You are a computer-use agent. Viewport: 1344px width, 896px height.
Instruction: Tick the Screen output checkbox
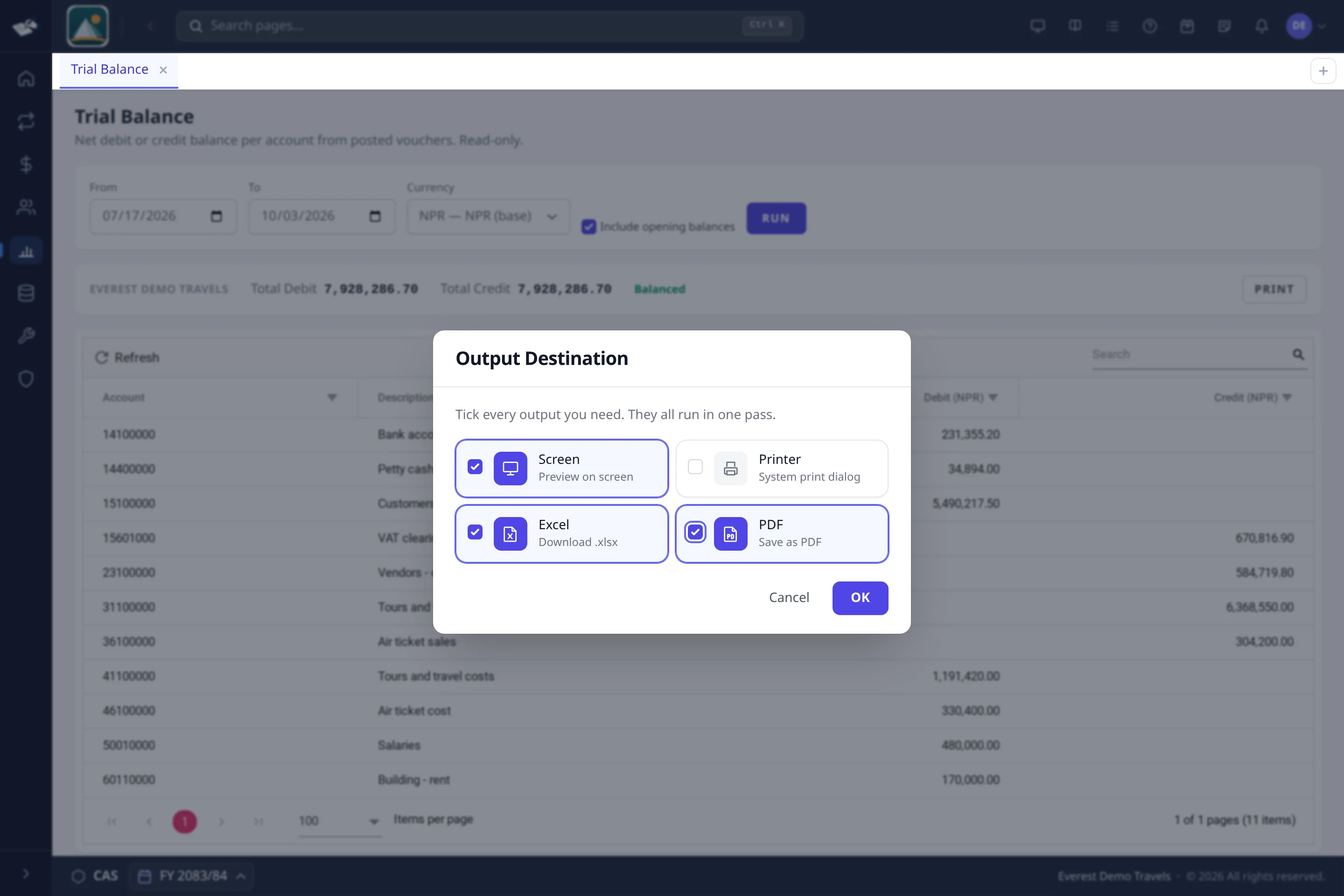point(475,467)
